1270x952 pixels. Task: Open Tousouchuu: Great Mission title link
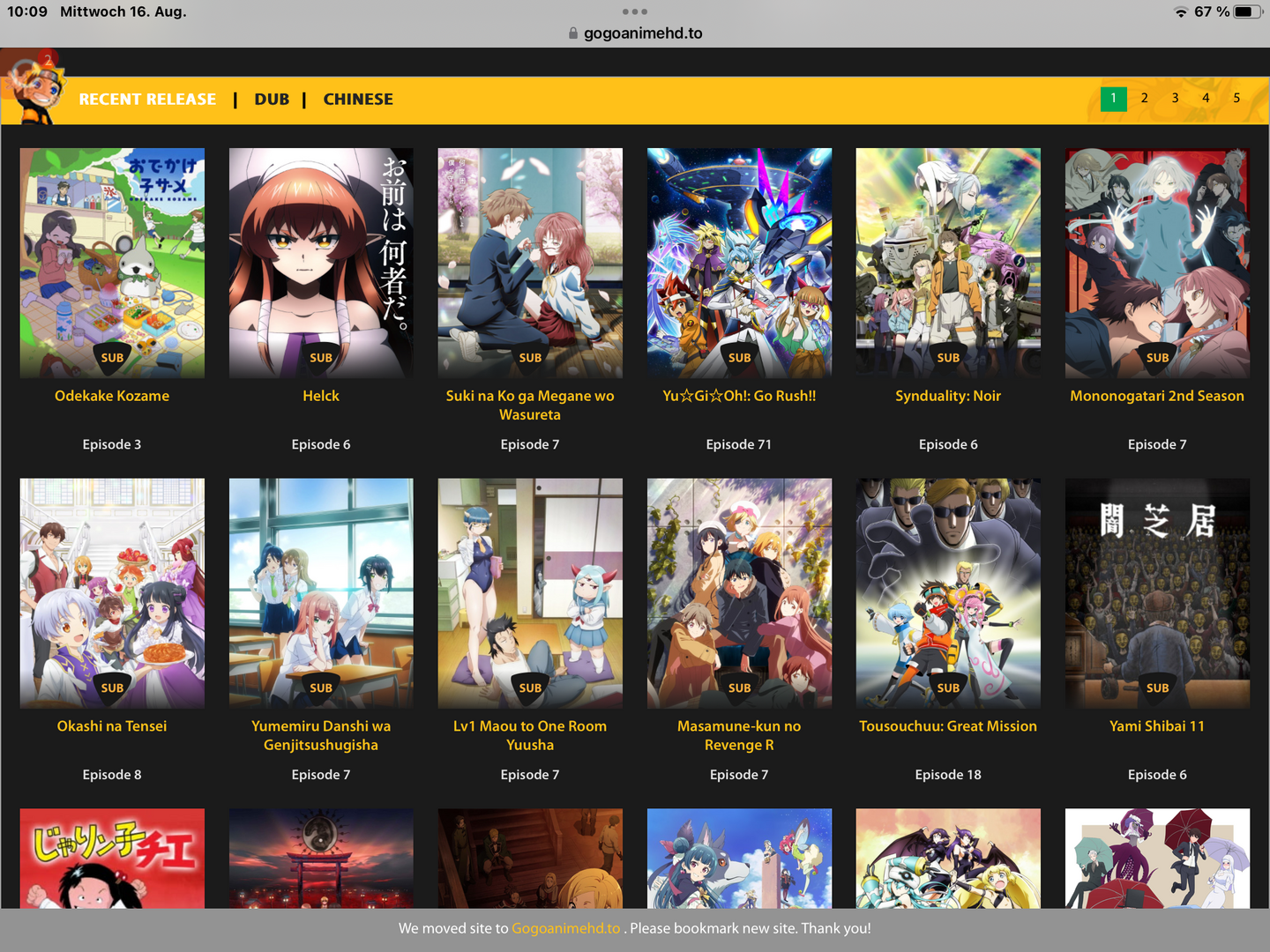948,726
